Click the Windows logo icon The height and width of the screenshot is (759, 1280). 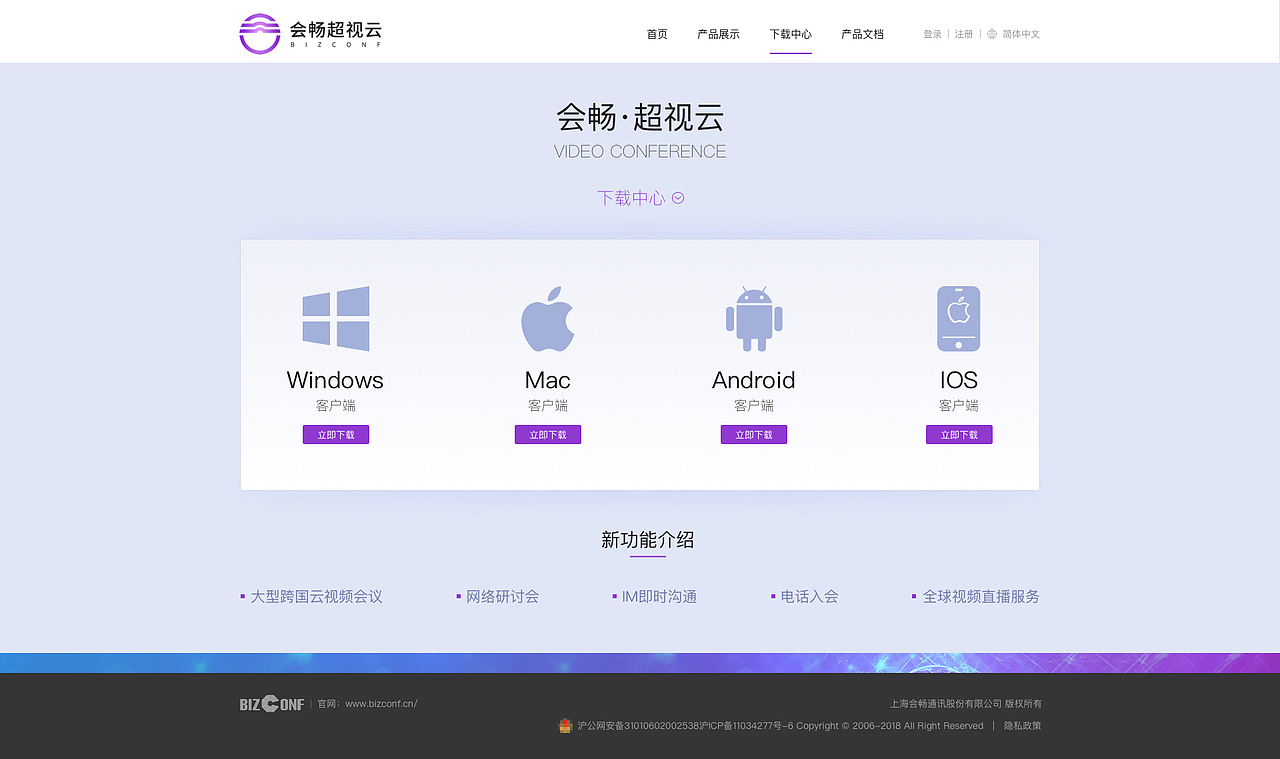[336, 319]
